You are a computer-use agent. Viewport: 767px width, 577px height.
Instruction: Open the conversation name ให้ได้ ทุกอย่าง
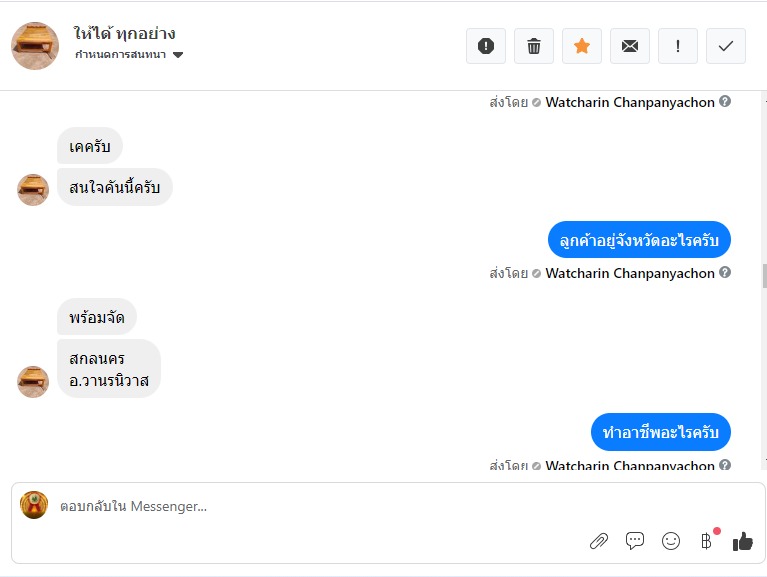125,33
